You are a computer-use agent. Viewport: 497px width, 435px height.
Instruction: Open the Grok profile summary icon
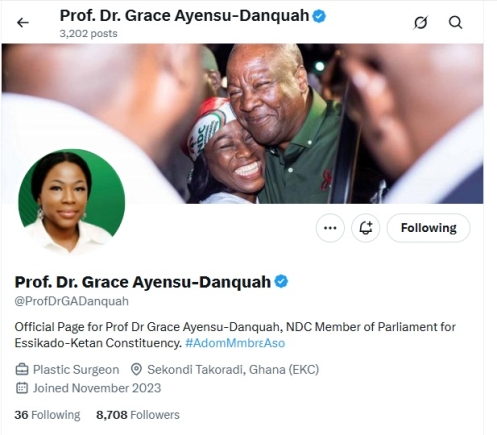coord(420,23)
